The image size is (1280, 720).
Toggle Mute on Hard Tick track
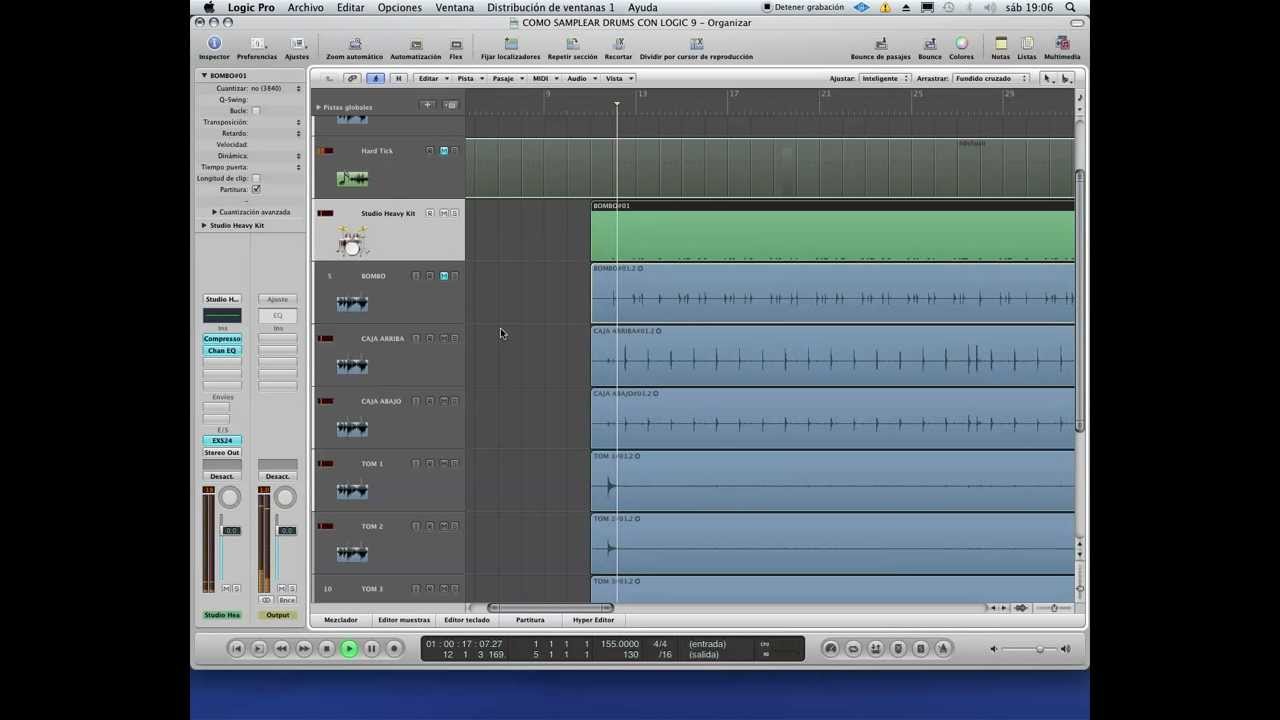[x=443, y=151]
